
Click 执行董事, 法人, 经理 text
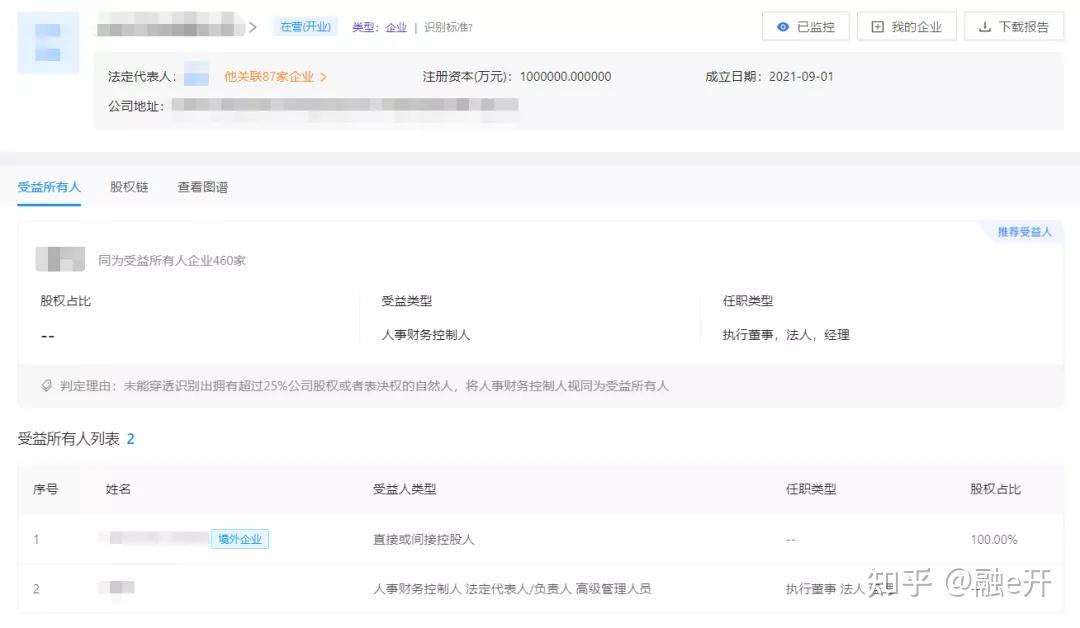(x=786, y=335)
